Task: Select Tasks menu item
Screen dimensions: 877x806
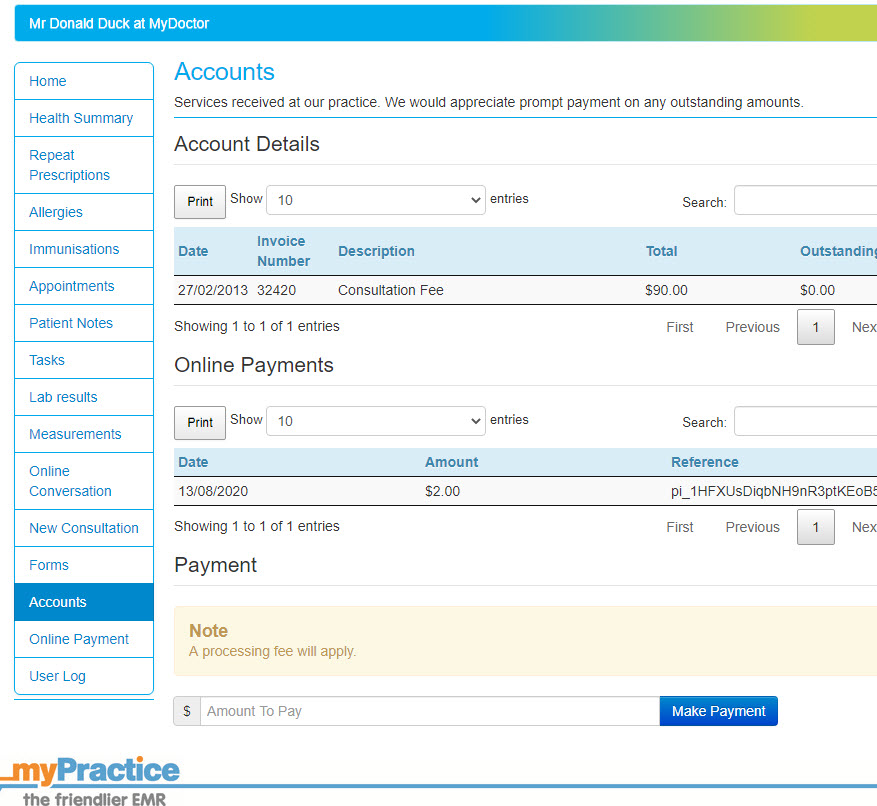Action: coord(84,360)
